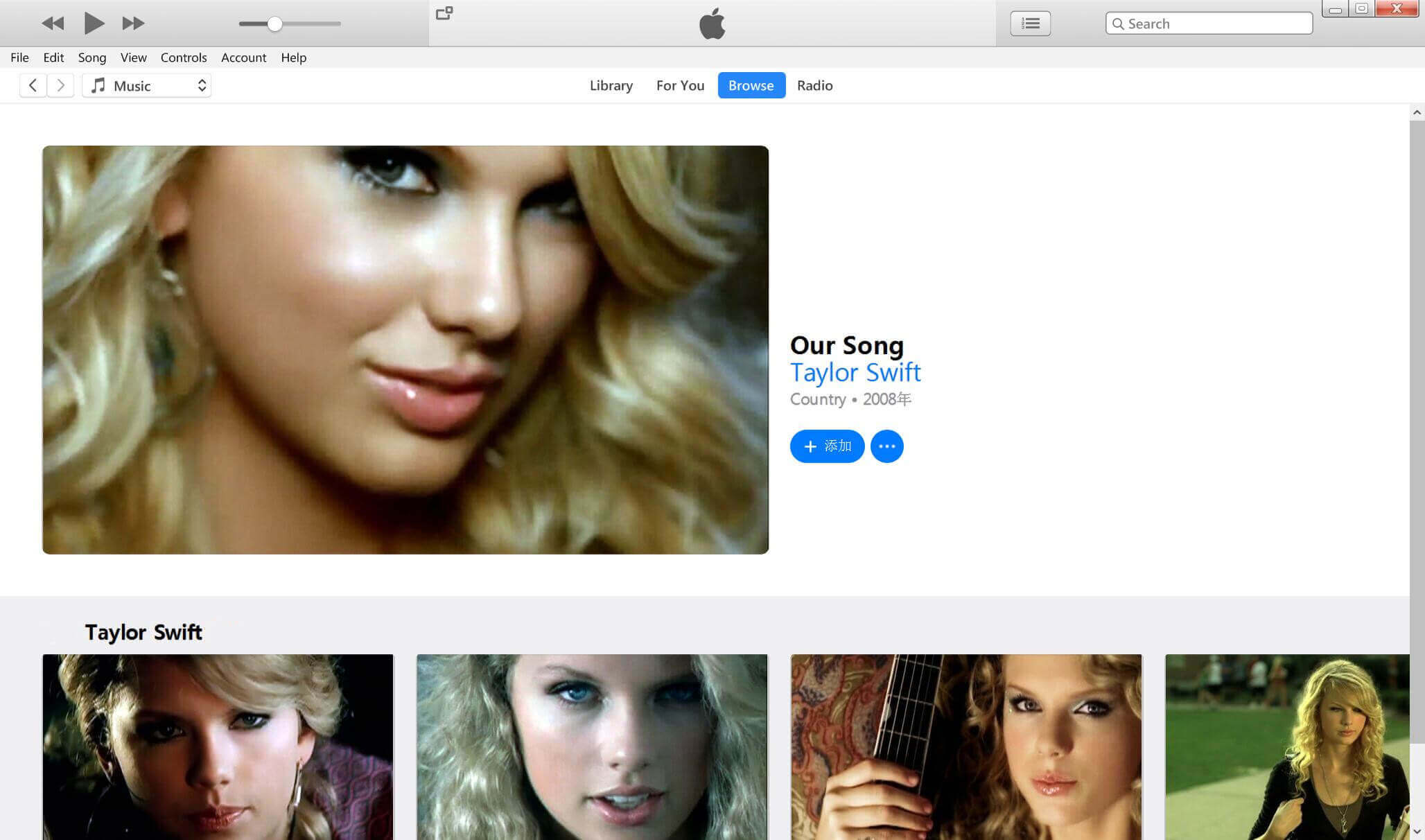Click the more options ellipsis button
Viewport: 1425px width, 840px height.
(x=886, y=445)
